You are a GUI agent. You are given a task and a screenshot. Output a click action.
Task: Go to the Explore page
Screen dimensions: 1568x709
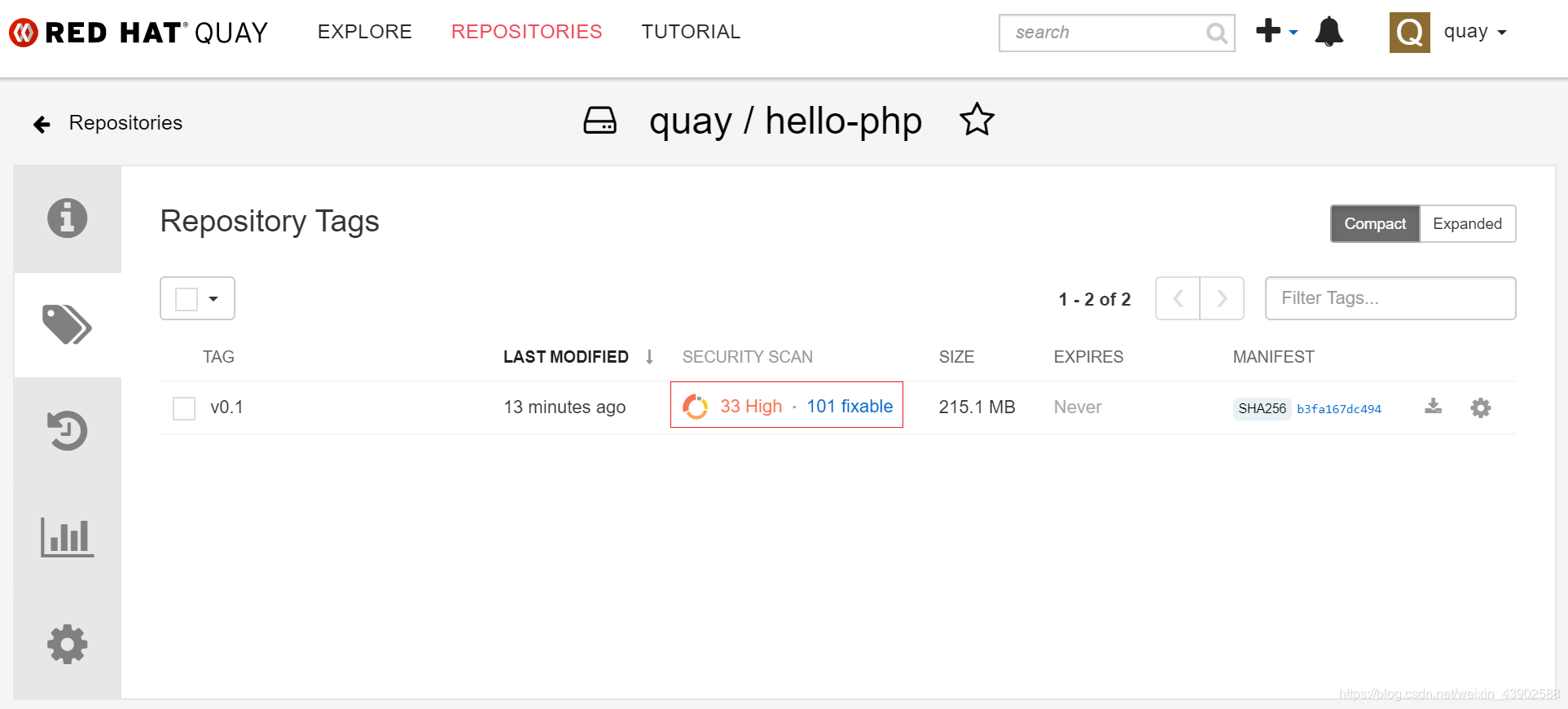[365, 32]
